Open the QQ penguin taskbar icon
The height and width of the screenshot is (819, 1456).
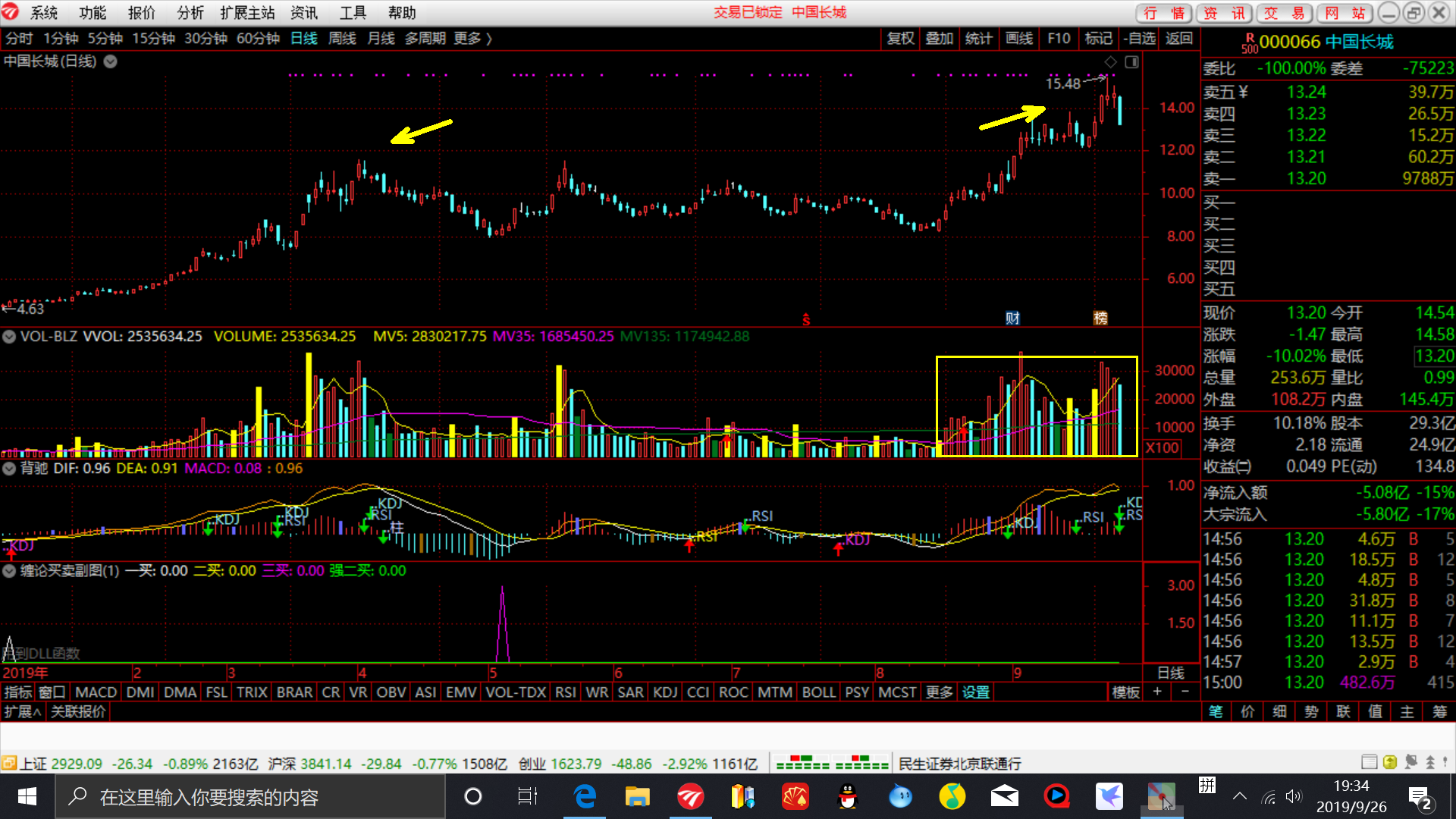coord(848,796)
